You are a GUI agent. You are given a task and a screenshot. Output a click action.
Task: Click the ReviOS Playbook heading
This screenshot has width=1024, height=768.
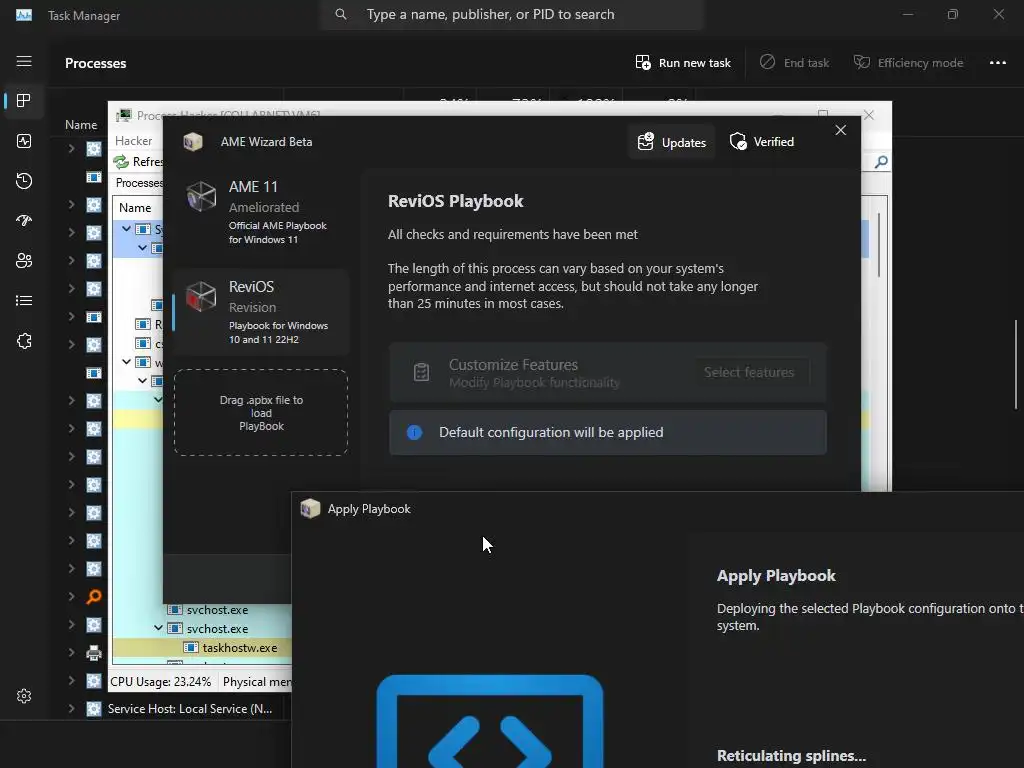(x=455, y=201)
